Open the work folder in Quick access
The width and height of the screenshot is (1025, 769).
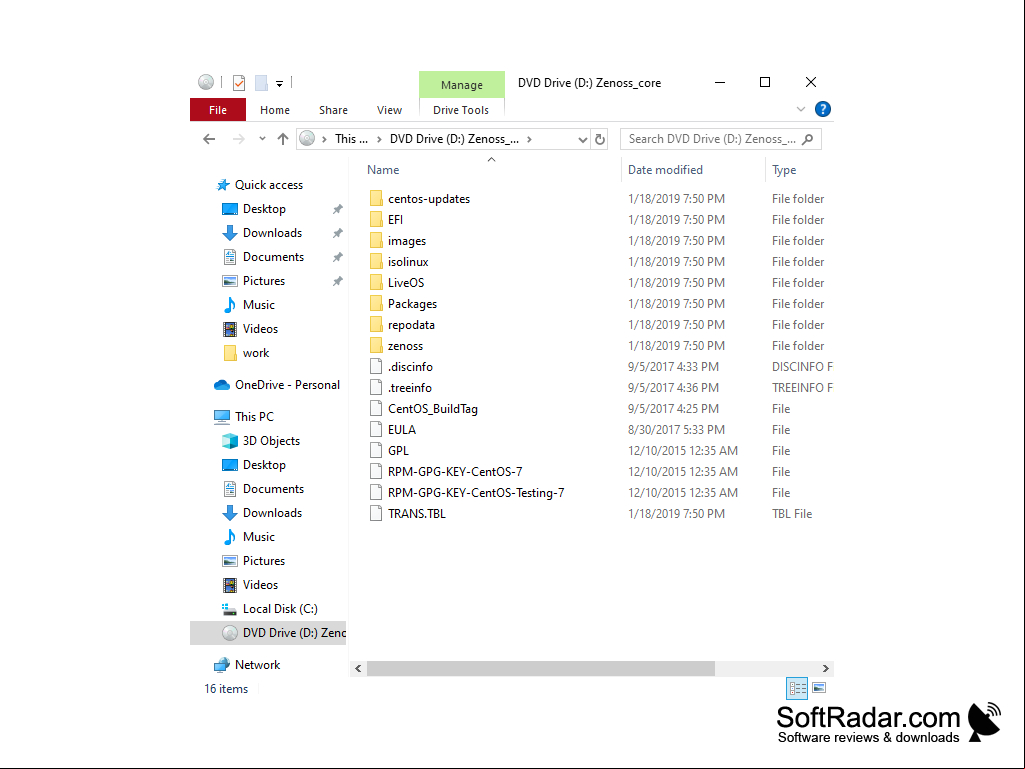point(256,353)
